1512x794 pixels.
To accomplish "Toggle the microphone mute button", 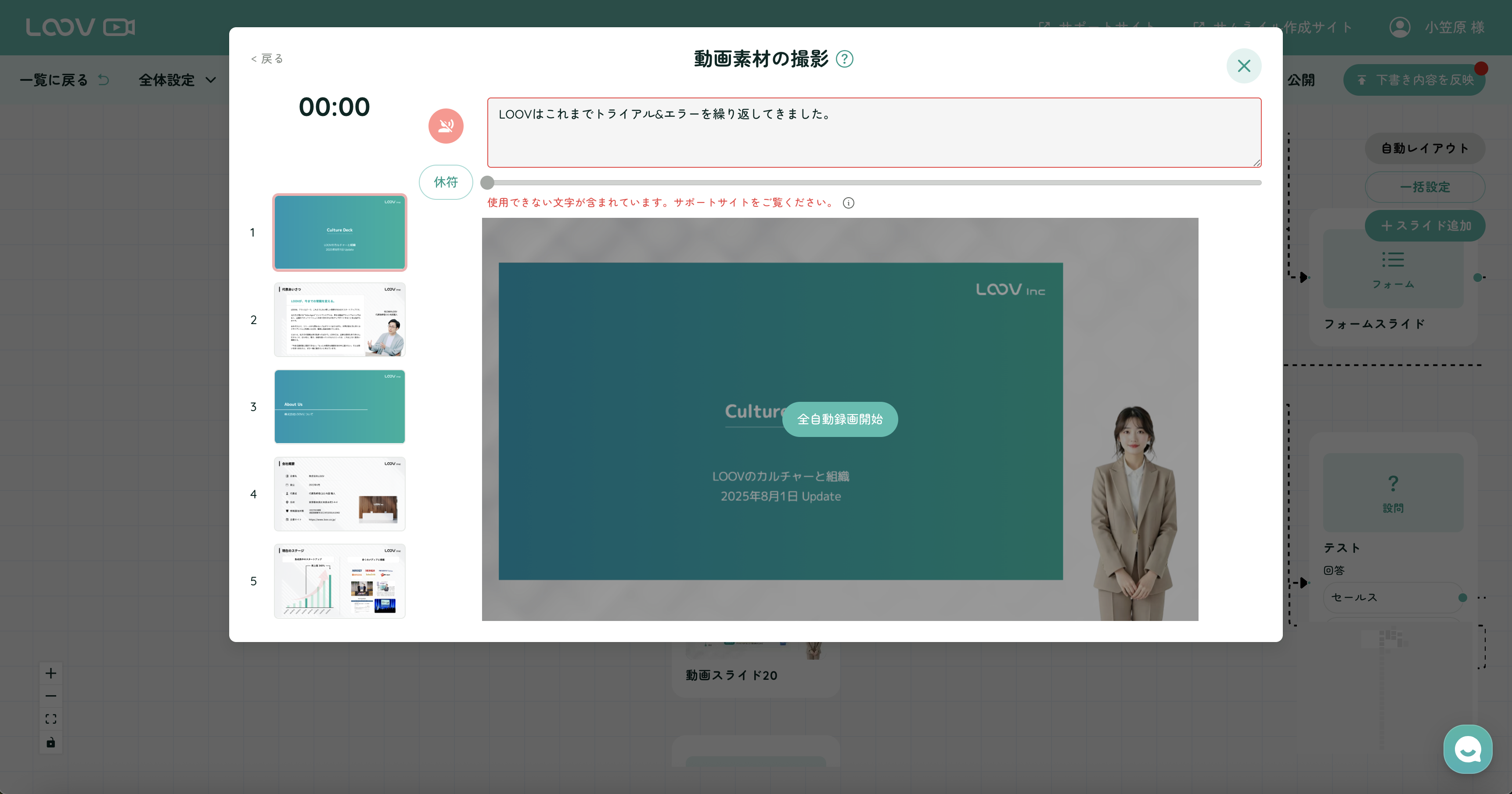I will coord(446,126).
